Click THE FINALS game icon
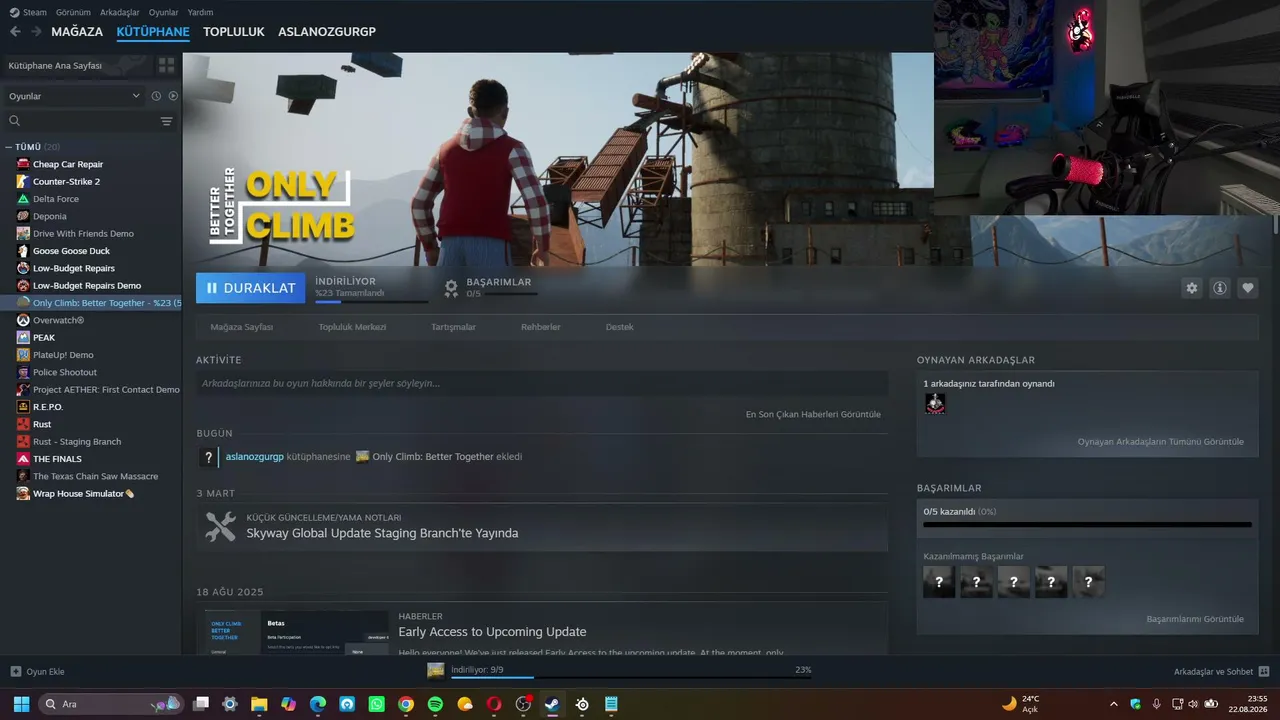This screenshot has height=720, width=1280. (23, 459)
